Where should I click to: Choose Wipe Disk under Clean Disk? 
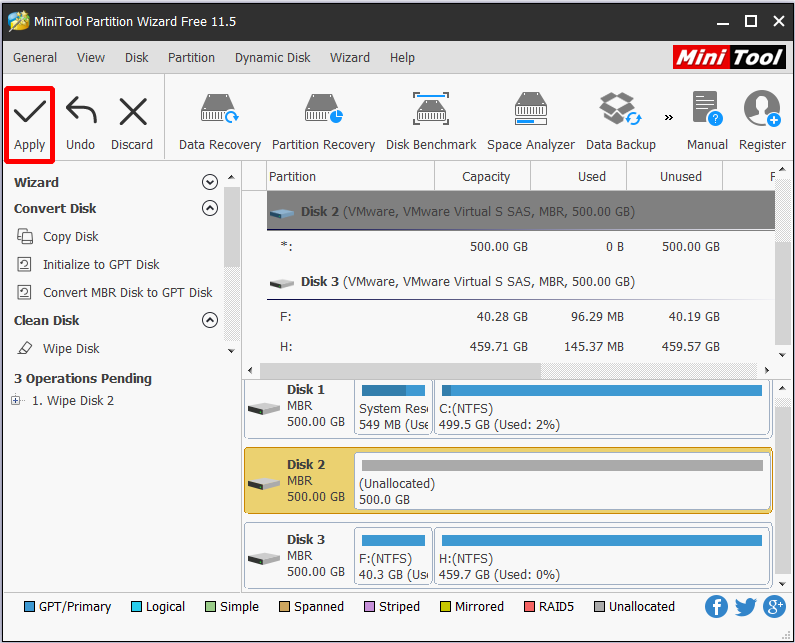click(x=71, y=349)
